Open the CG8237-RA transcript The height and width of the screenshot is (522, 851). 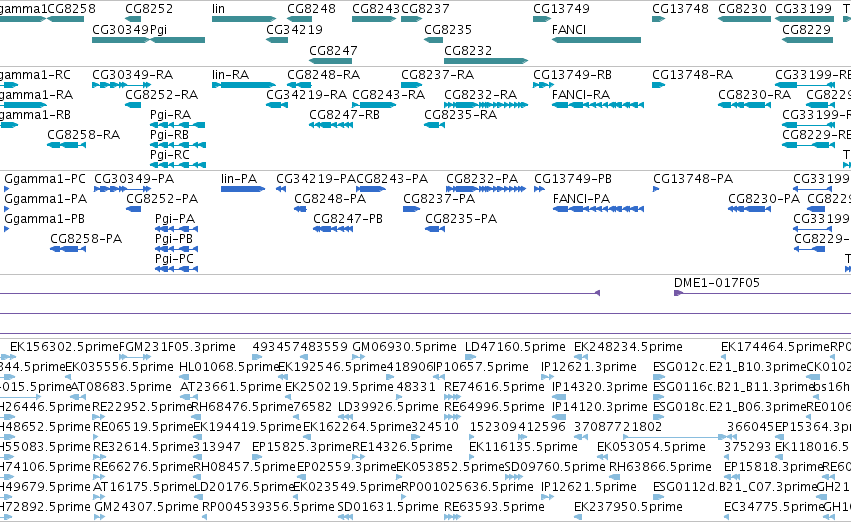pos(411,85)
